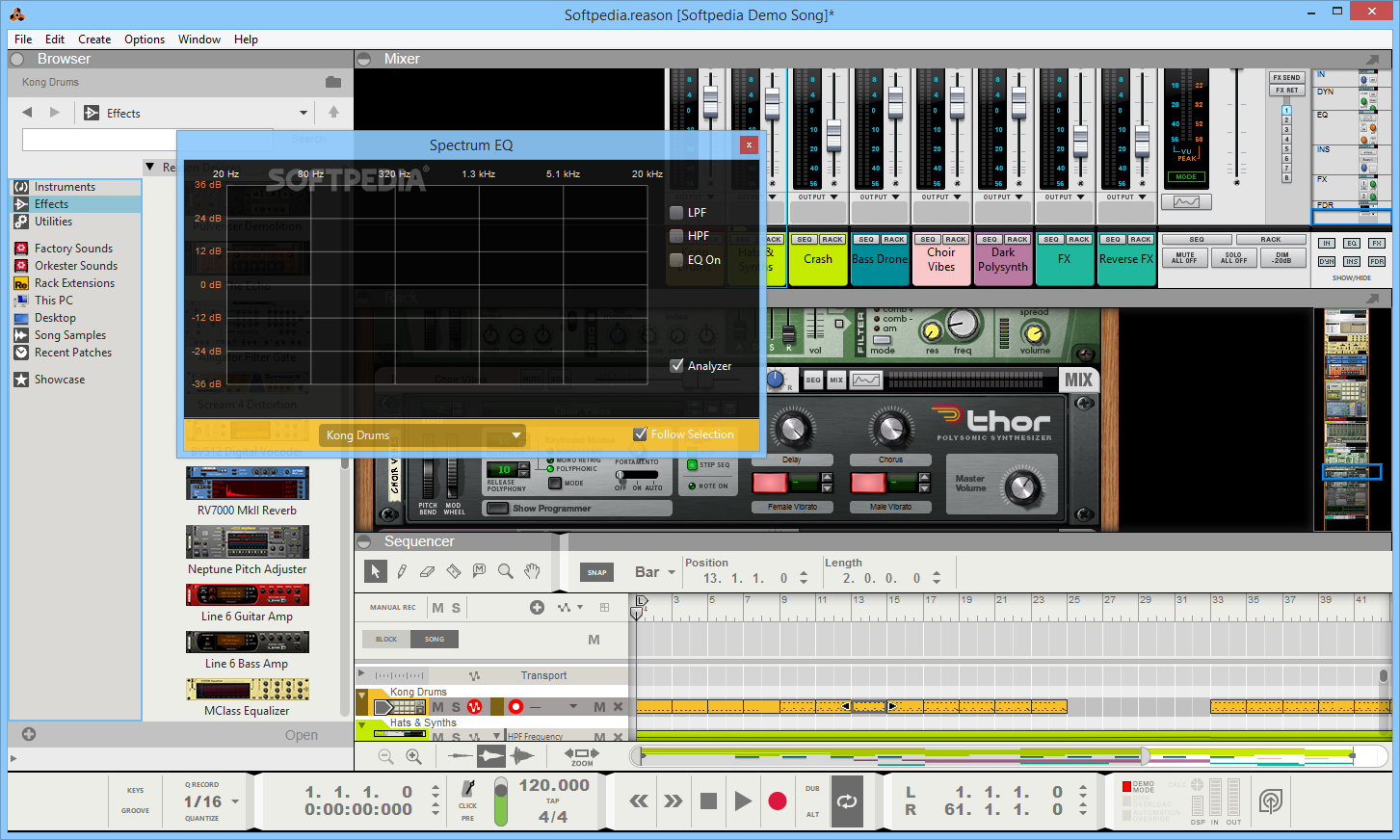1400x840 pixels.
Task: Click the horizontal ZOOM arrows icon
Action: coord(582,754)
